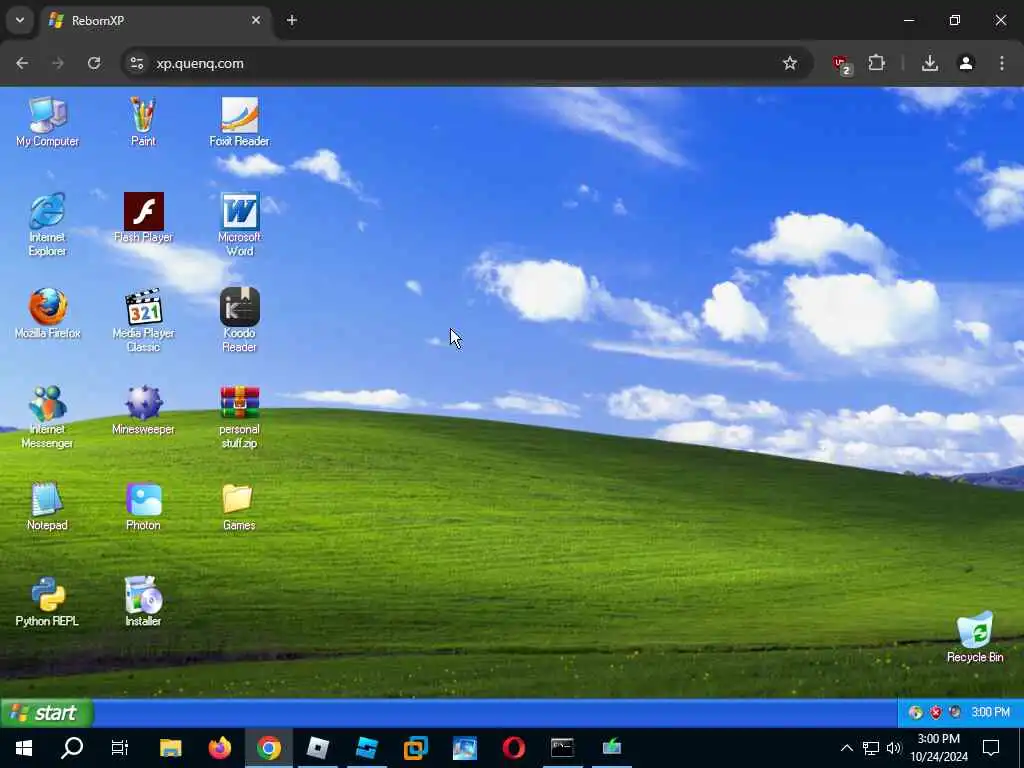
Task: Select the RebornXP browser tab
Action: (155, 20)
